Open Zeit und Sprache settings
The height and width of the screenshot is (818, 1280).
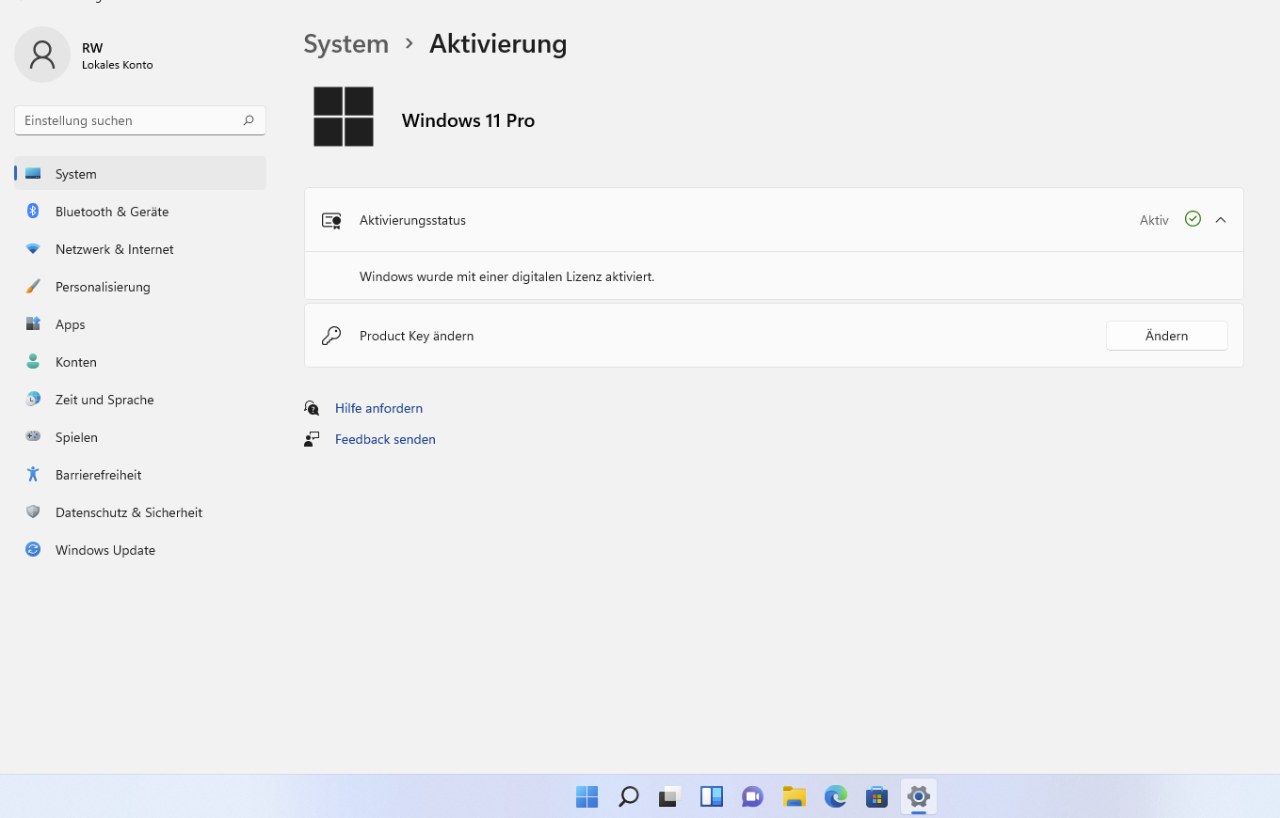pyautogui.click(x=104, y=399)
